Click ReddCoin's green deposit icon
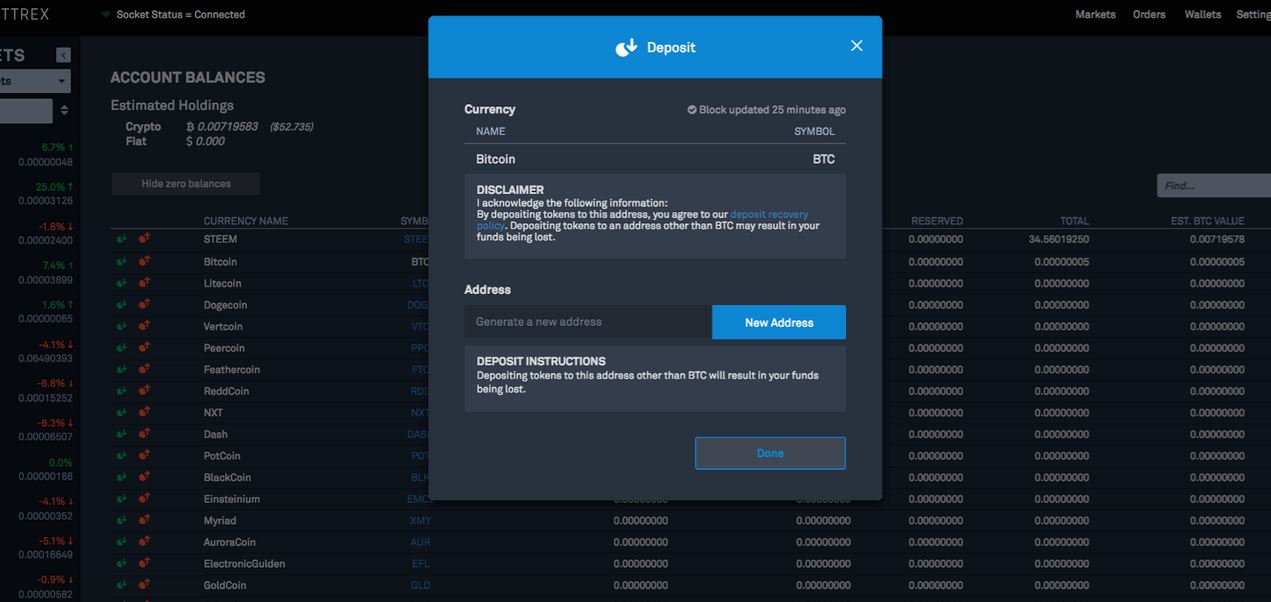The image size is (1271, 602). (121, 391)
